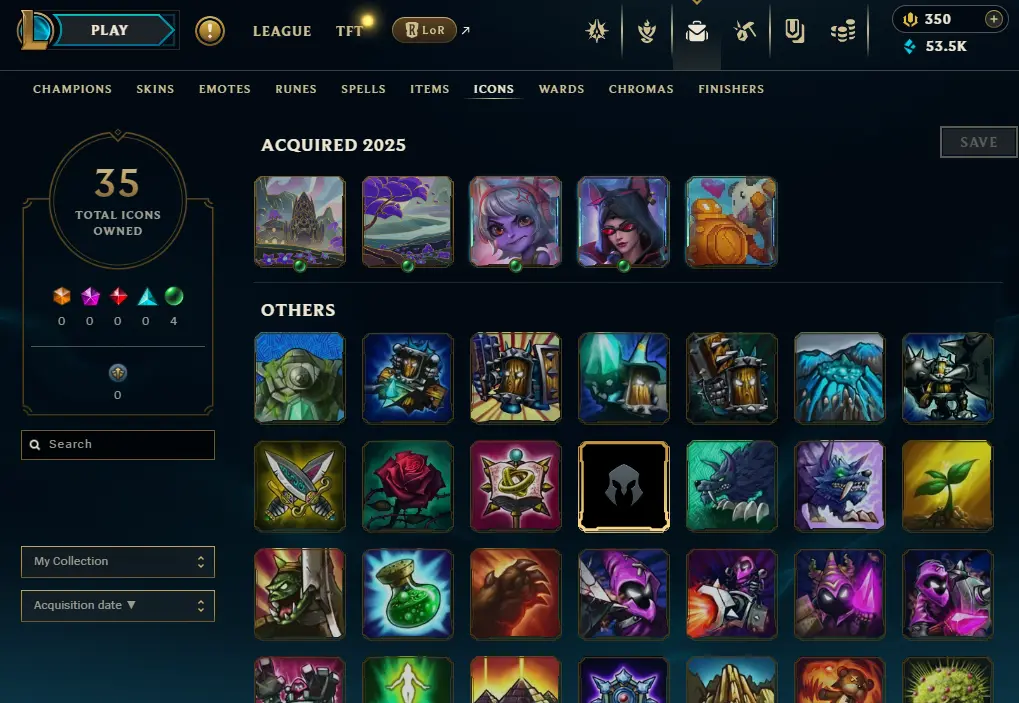Select the red rose summoner icon

pyautogui.click(x=407, y=486)
